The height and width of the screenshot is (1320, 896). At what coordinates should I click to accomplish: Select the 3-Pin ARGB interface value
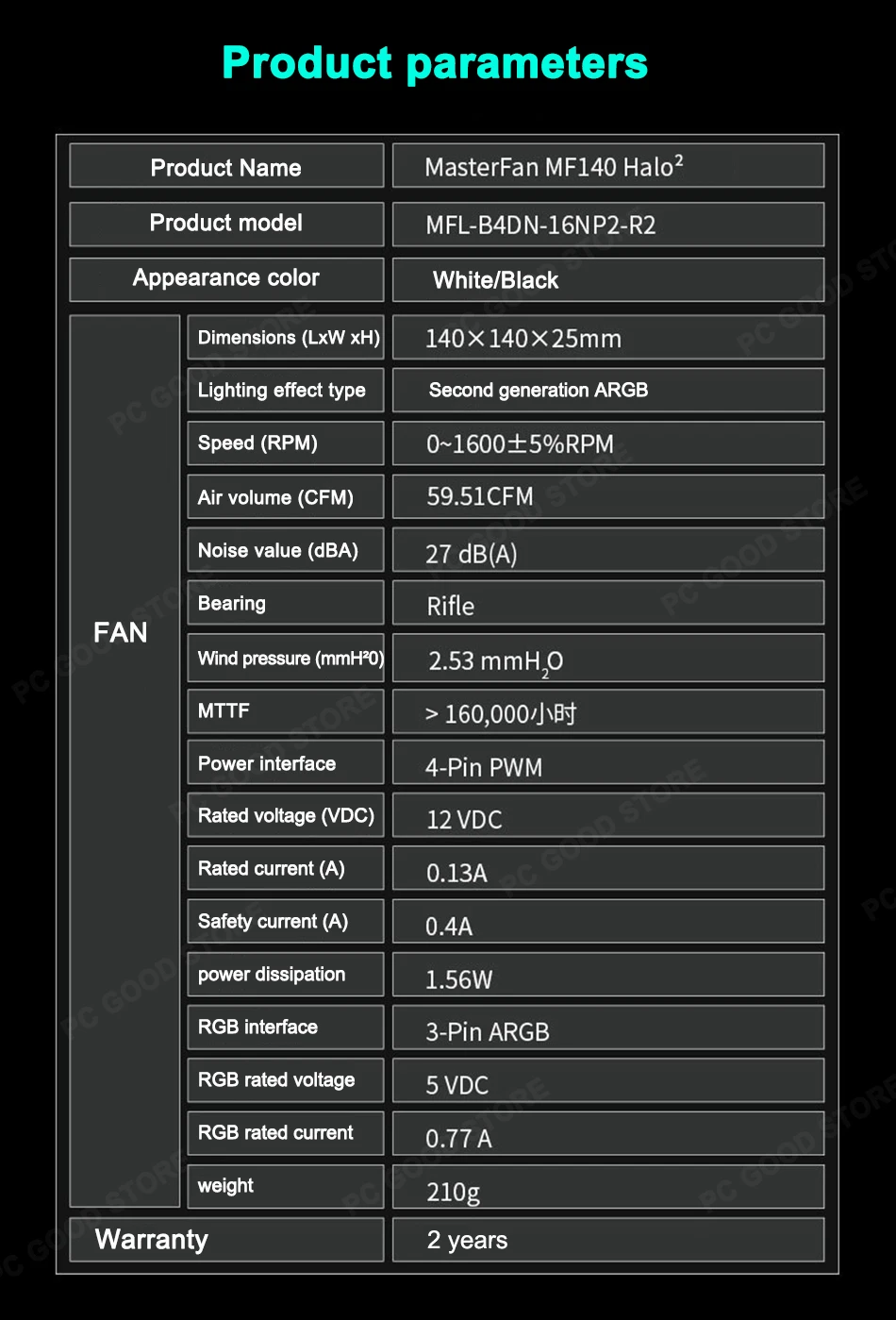(x=487, y=1032)
